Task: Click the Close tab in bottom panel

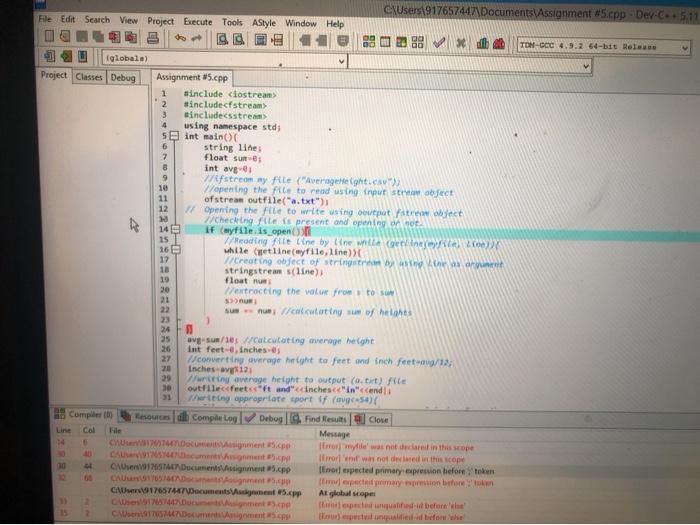Action: pos(372,420)
